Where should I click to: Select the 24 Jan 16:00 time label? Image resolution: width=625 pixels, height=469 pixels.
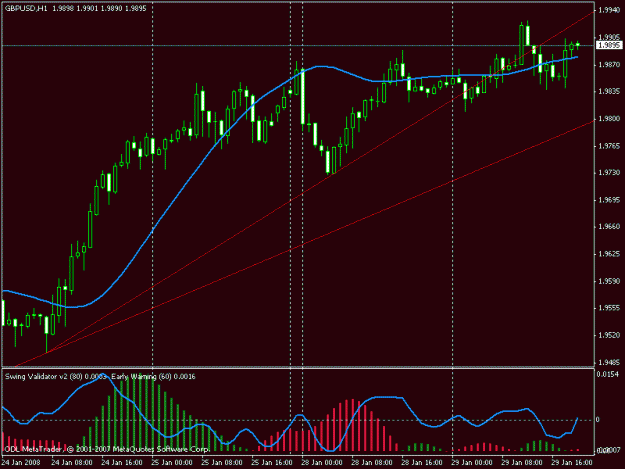coord(122,463)
